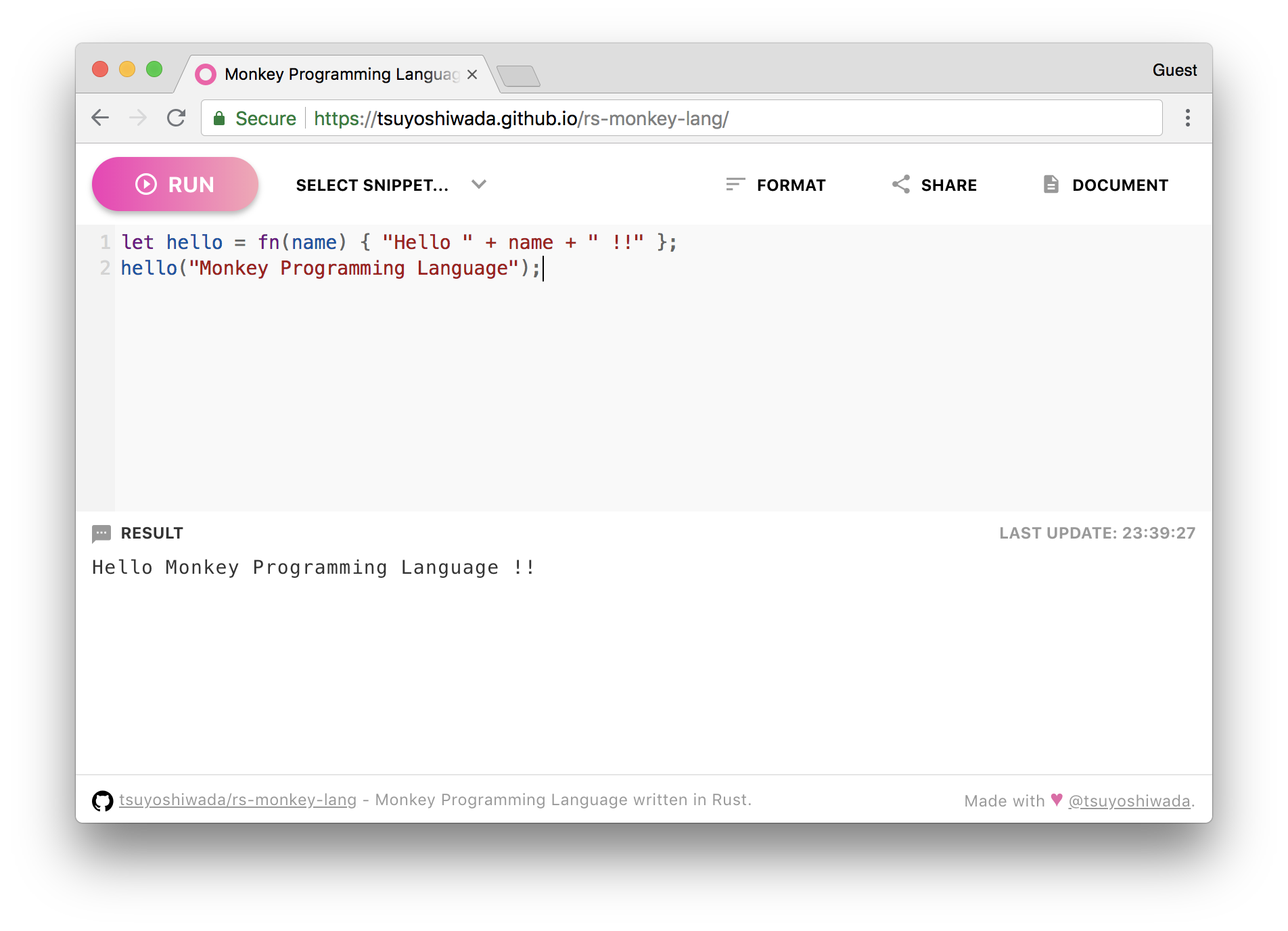1288x931 pixels.
Task: Click the document file icon
Action: [1051, 184]
